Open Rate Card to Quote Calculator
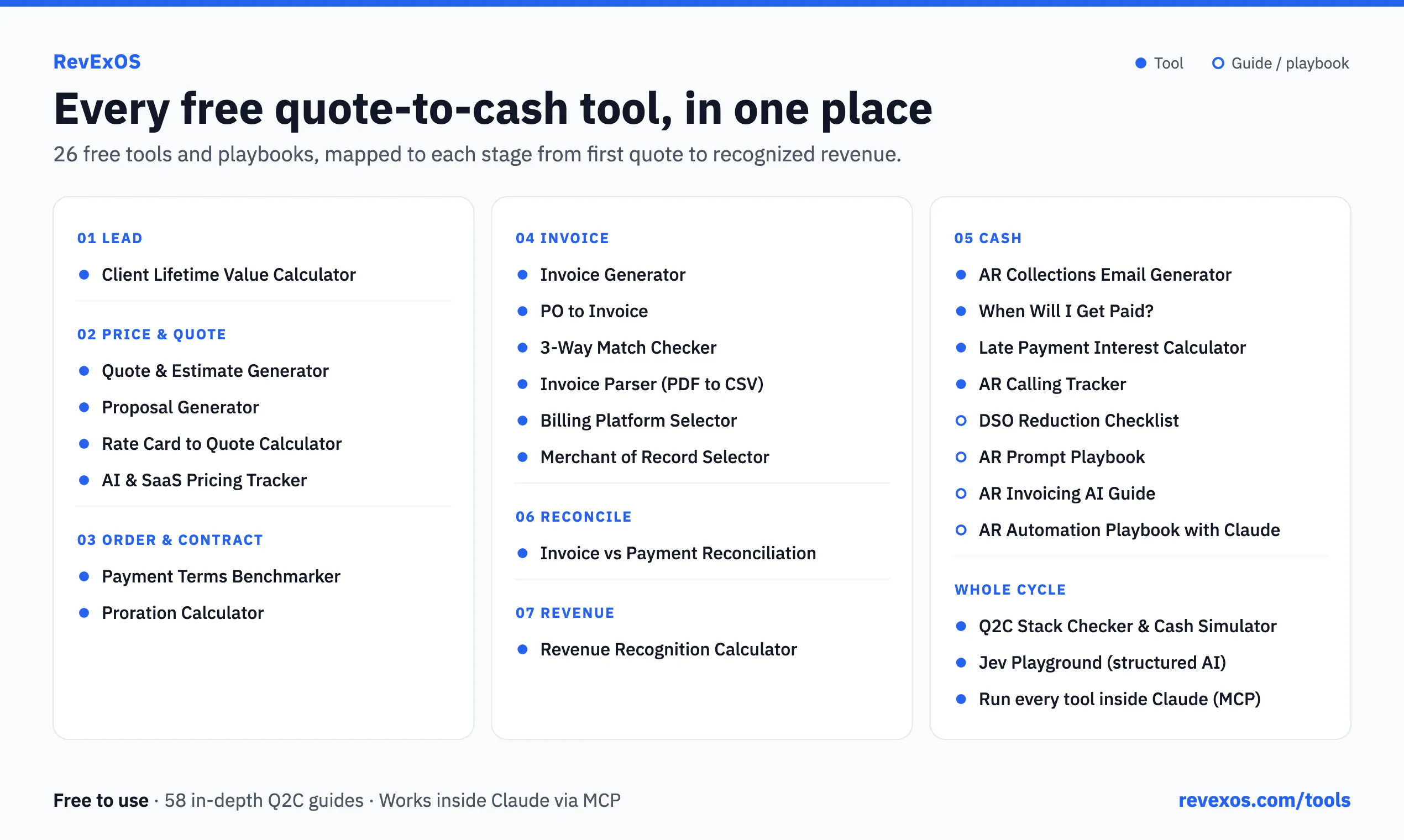The image size is (1404, 840). pyautogui.click(x=221, y=444)
